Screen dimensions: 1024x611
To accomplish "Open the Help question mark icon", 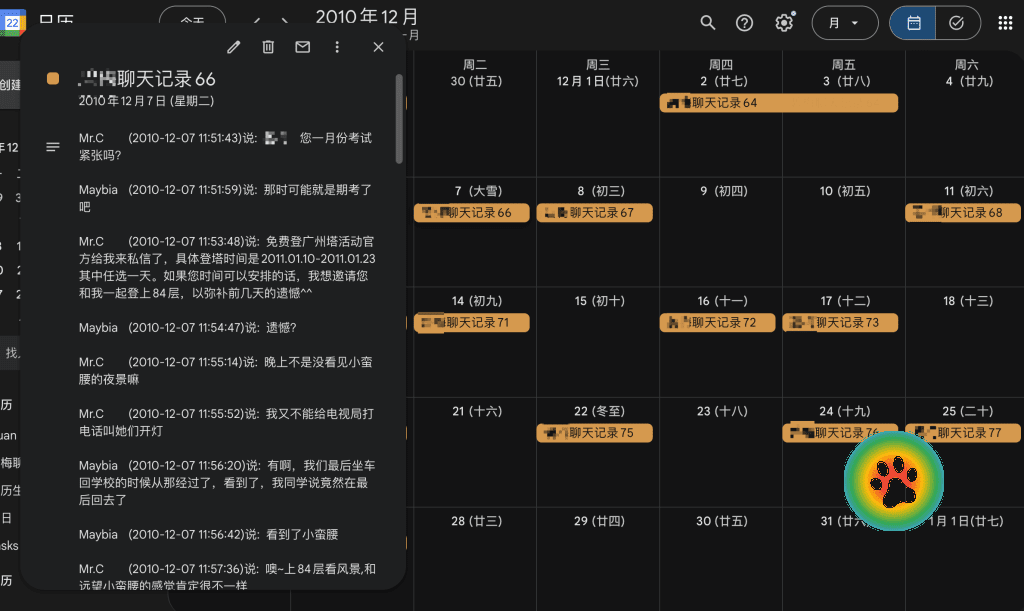I will pyautogui.click(x=745, y=23).
